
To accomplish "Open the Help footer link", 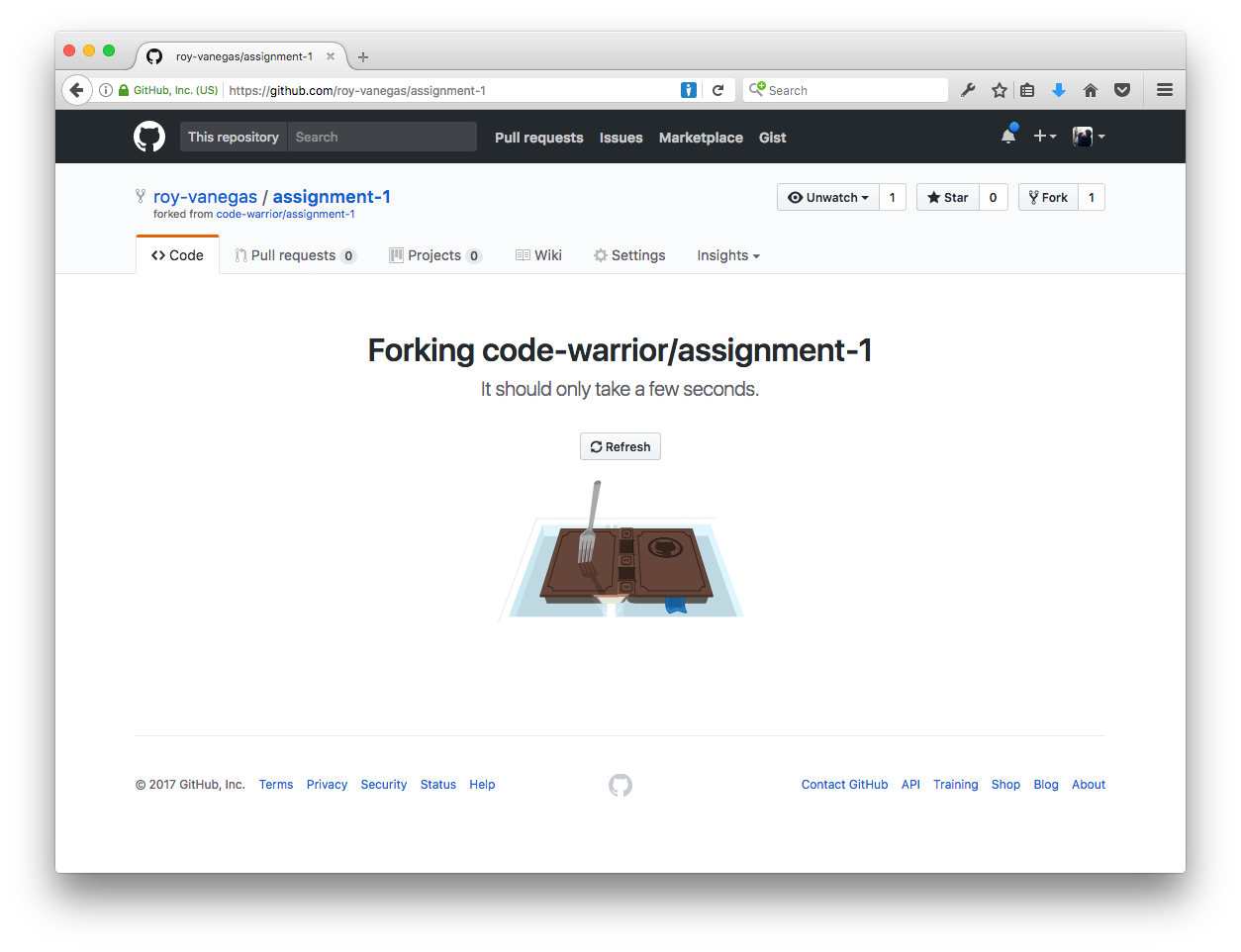I will 482,785.
